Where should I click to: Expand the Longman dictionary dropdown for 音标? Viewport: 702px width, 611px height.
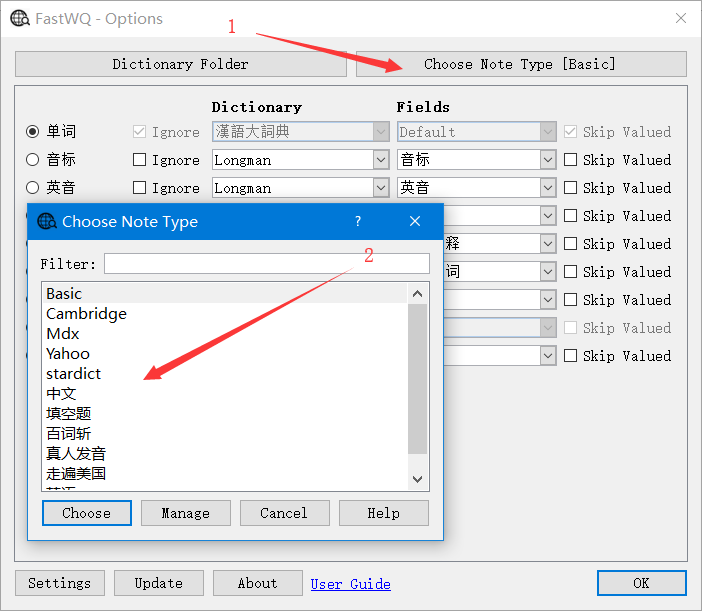point(380,160)
